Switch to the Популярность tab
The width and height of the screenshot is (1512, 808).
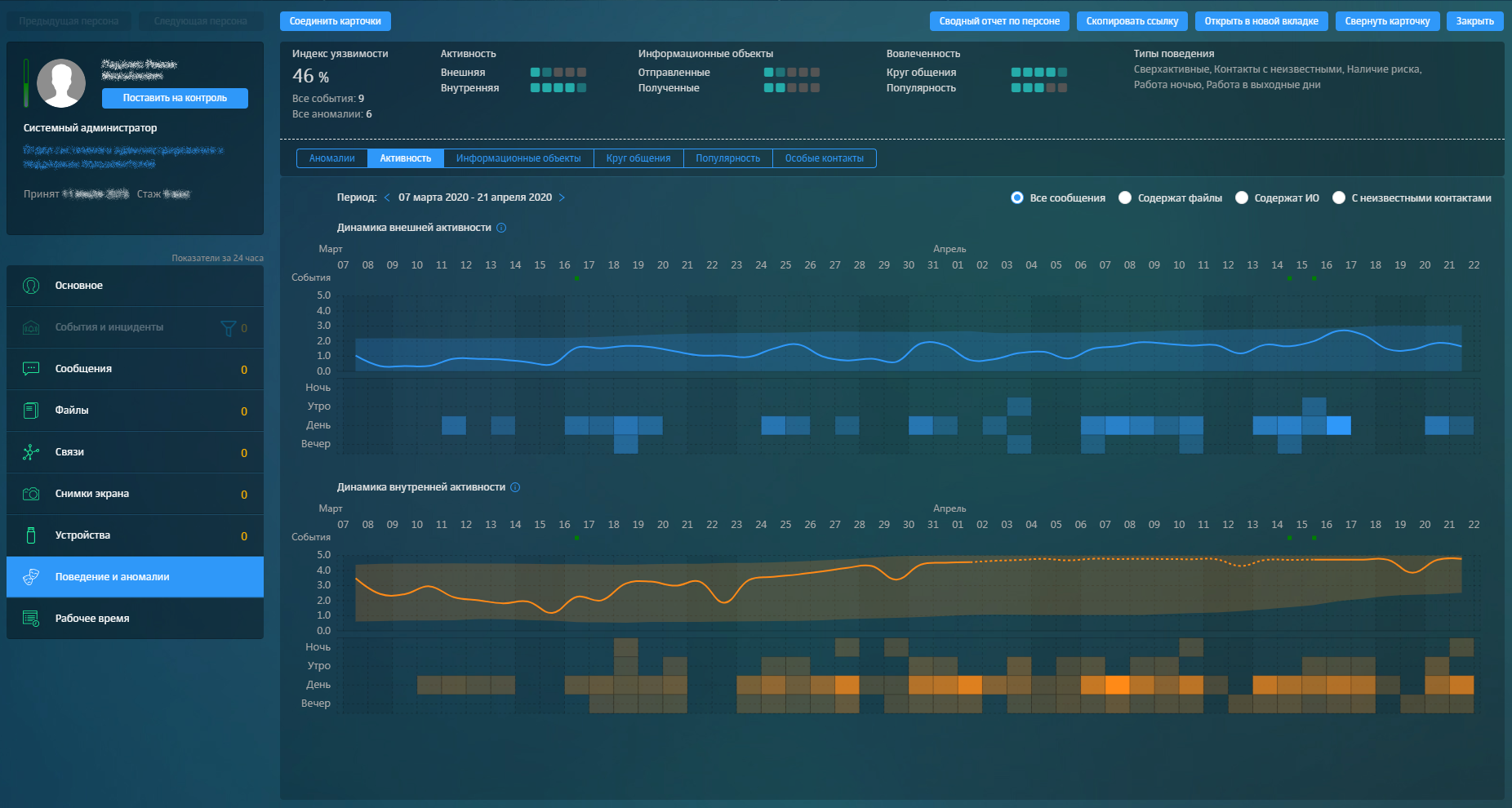pos(728,158)
